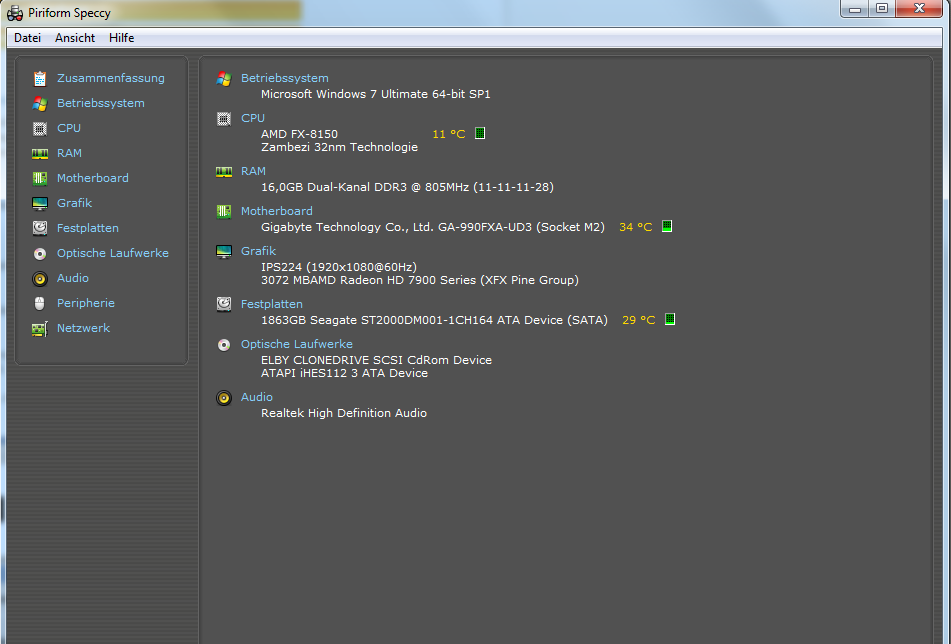Click the Realtek High Definition Audio text
The height and width of the screenshot is (644, 951).
coord(343,413)
